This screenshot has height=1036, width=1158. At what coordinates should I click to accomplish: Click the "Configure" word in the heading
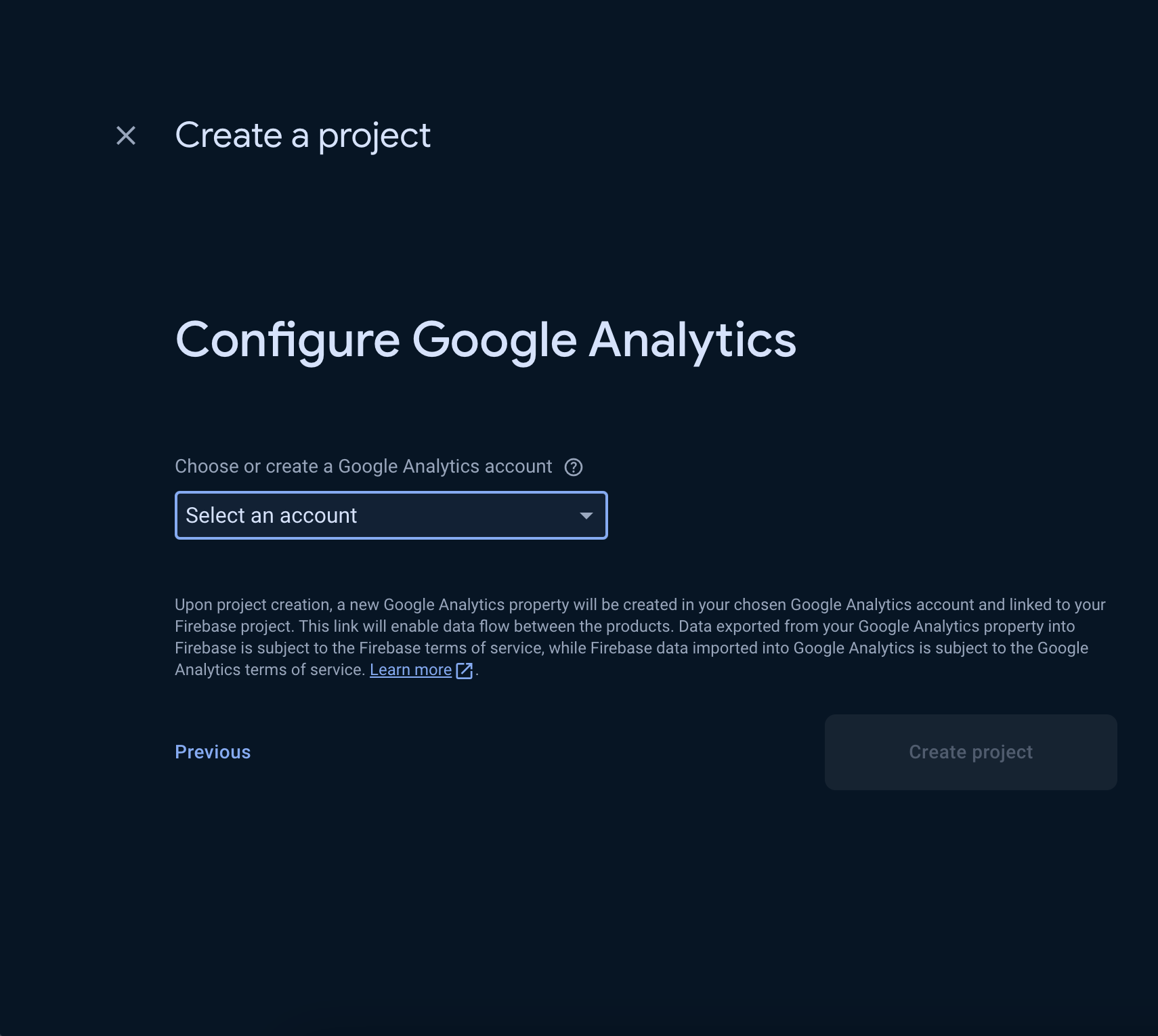[287, 340]
